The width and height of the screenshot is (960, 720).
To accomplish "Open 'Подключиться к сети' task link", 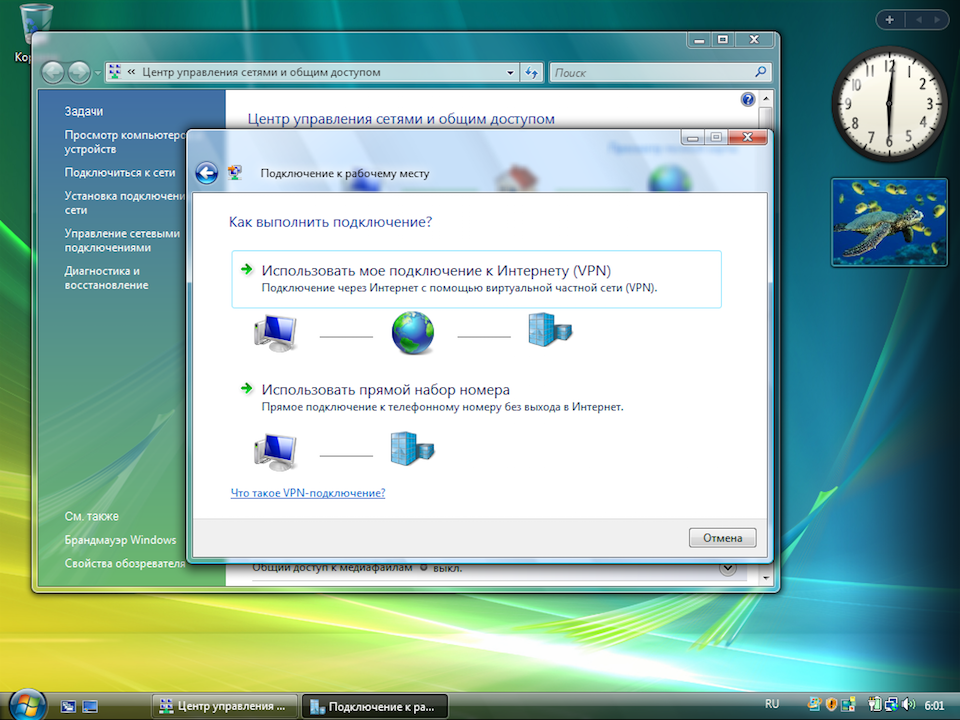I will point(120,173).
